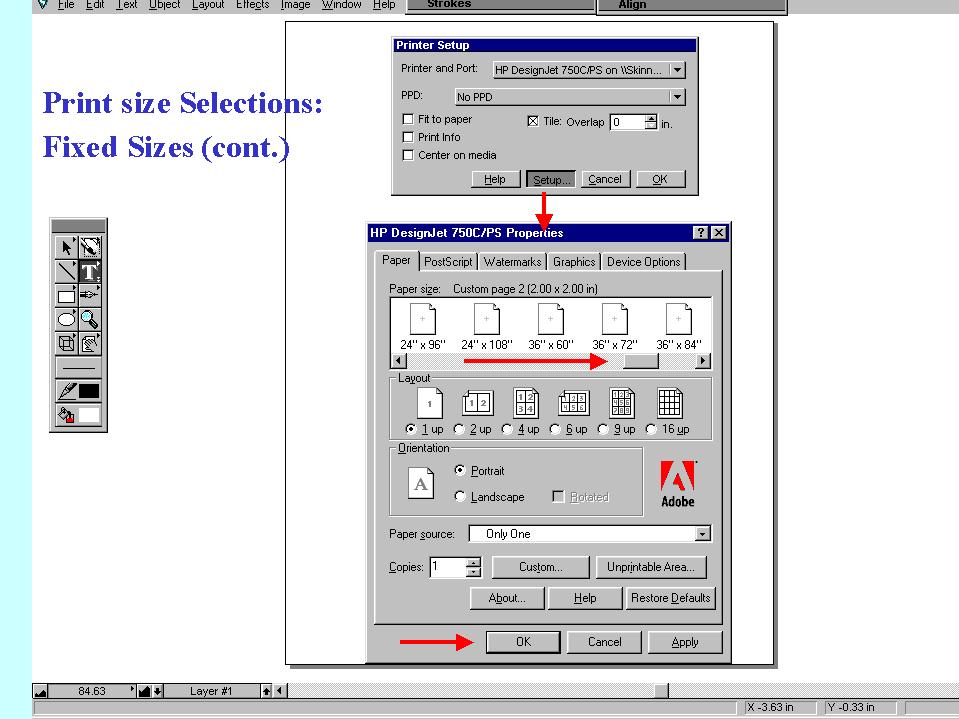The image size is (959, 719).
Task: Enable the Fit to paper checkbox
Action: point(408,119)
